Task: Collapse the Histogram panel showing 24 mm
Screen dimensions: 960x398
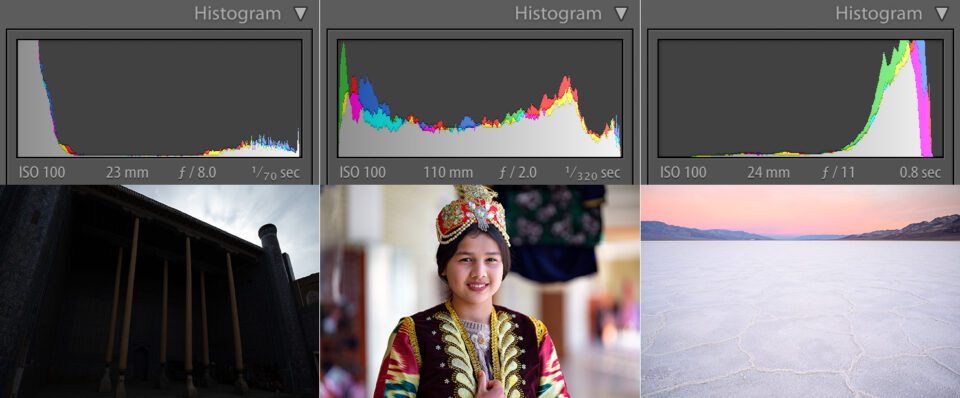Action: click(x=942, y=13)
